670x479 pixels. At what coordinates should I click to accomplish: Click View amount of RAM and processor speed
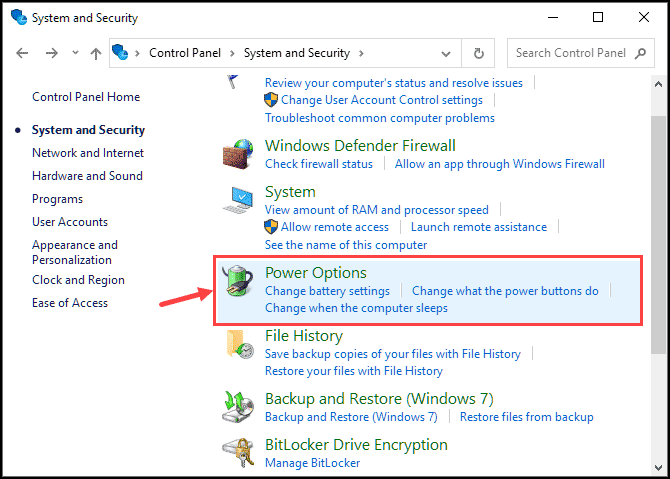[x=376, y=210]
